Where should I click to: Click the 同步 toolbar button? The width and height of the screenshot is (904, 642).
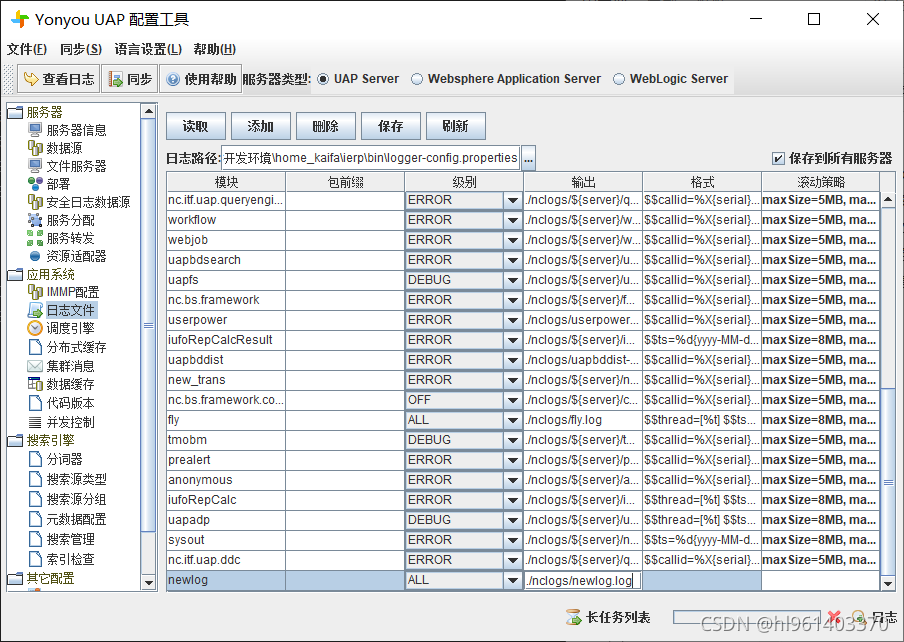pyautogui.click(x=130, y=79)
